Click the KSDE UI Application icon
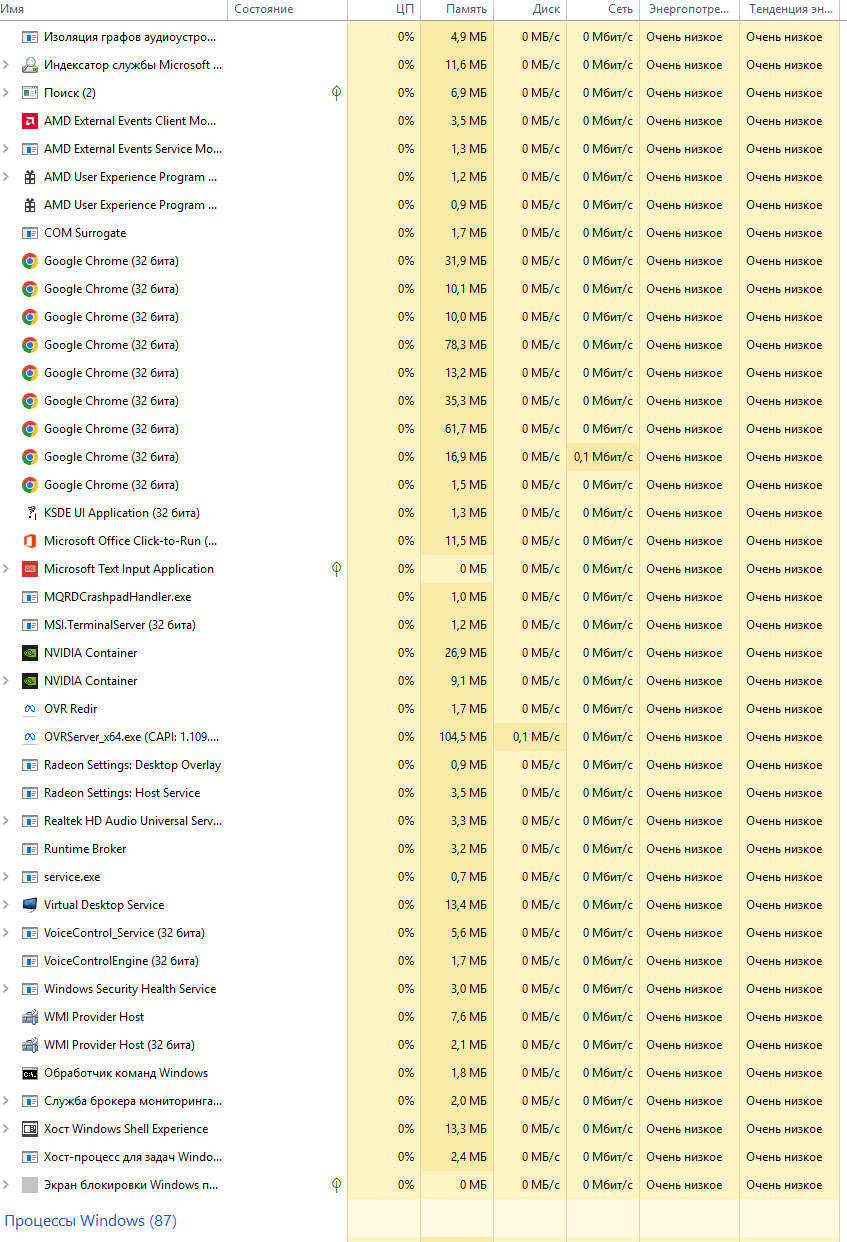The height and width of the screenshot is (1242, 847). pyautogui.click(x=30, y=513)
